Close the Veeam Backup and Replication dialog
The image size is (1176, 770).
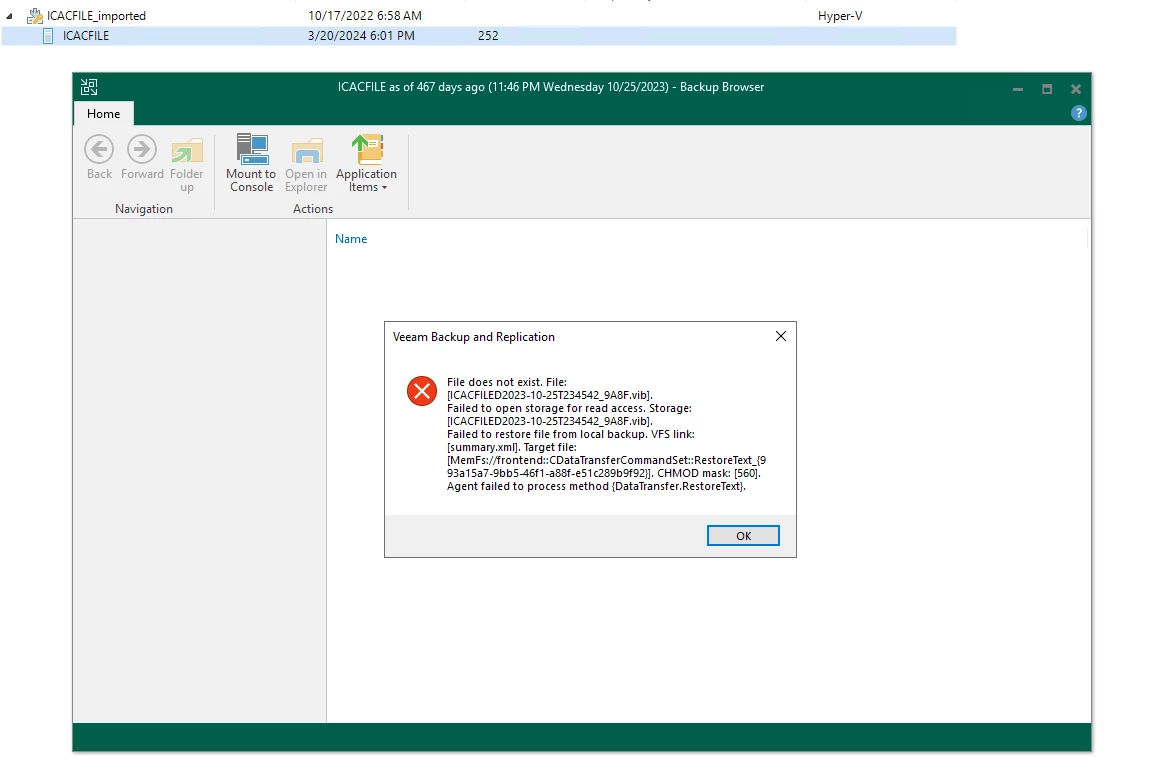[781, 336]
